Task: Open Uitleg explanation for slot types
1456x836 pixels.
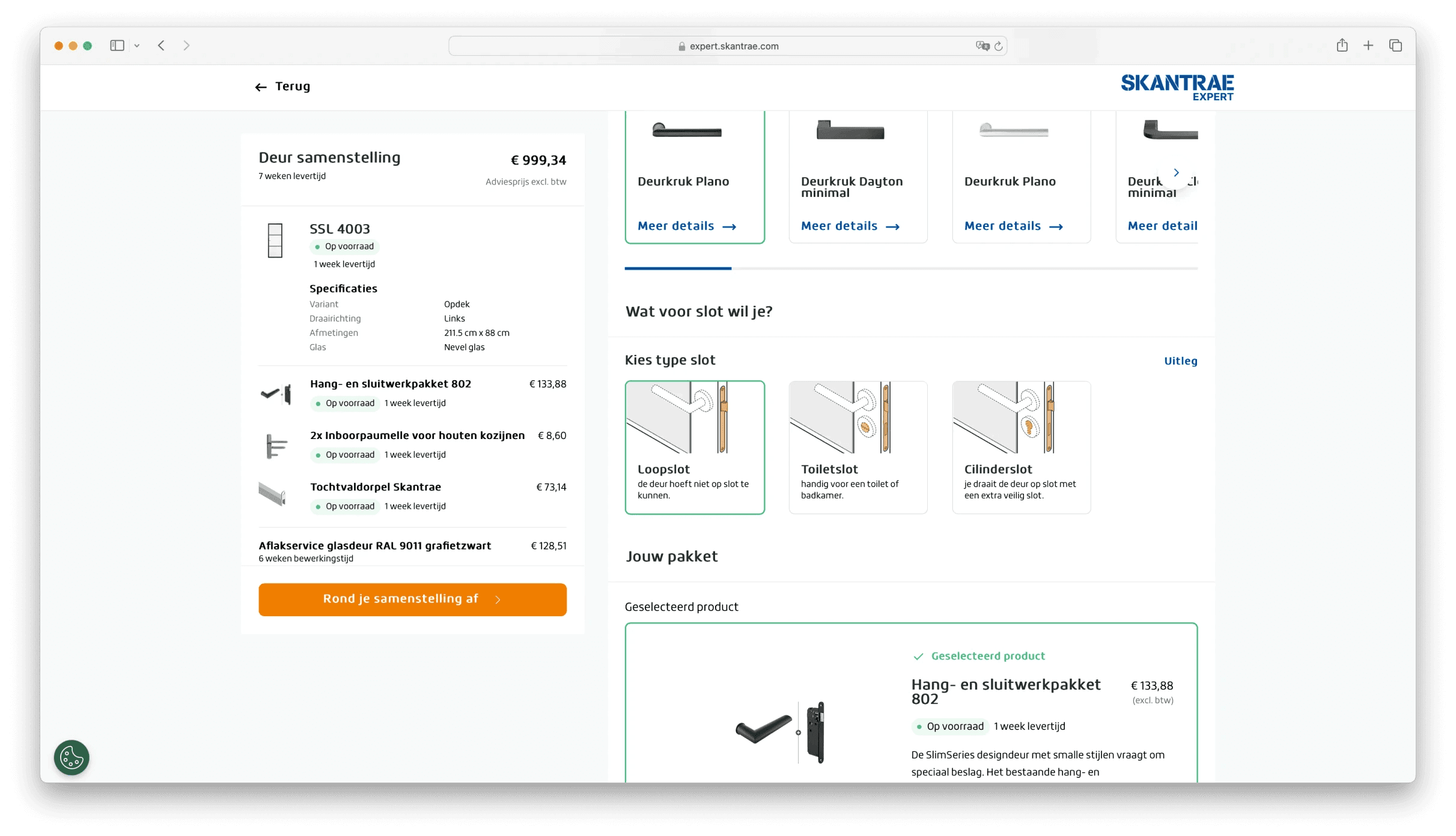Action: point(1180,361)
